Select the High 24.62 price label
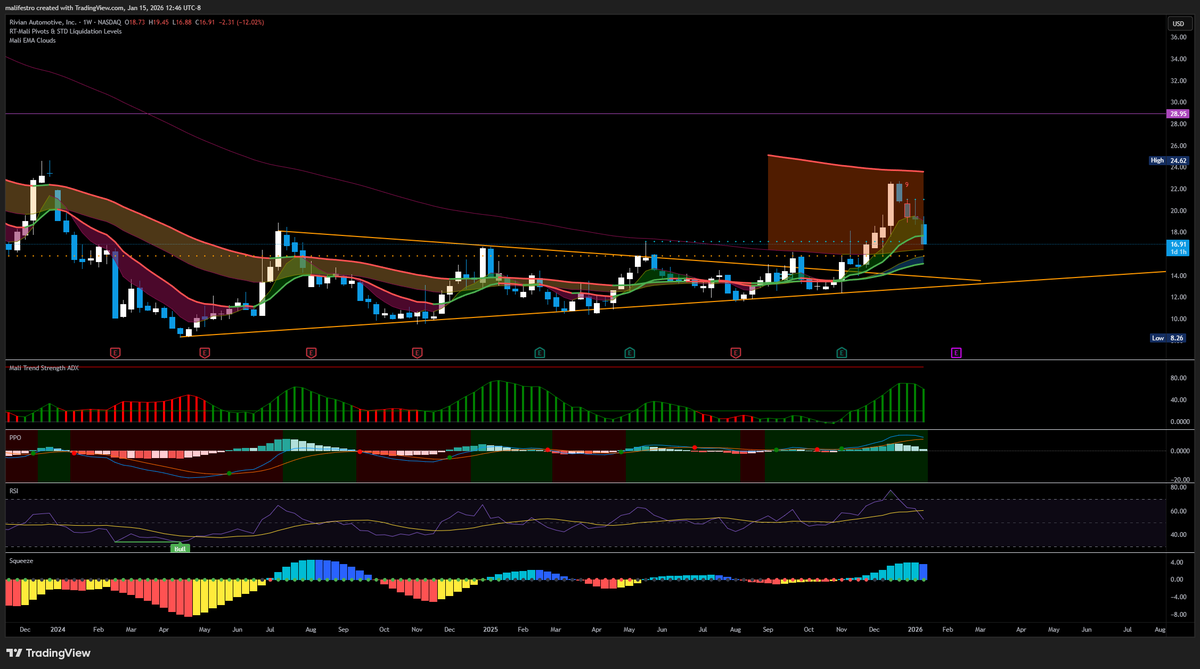The width and height of the screenshot is (1200, 669). coord(1168,160)
